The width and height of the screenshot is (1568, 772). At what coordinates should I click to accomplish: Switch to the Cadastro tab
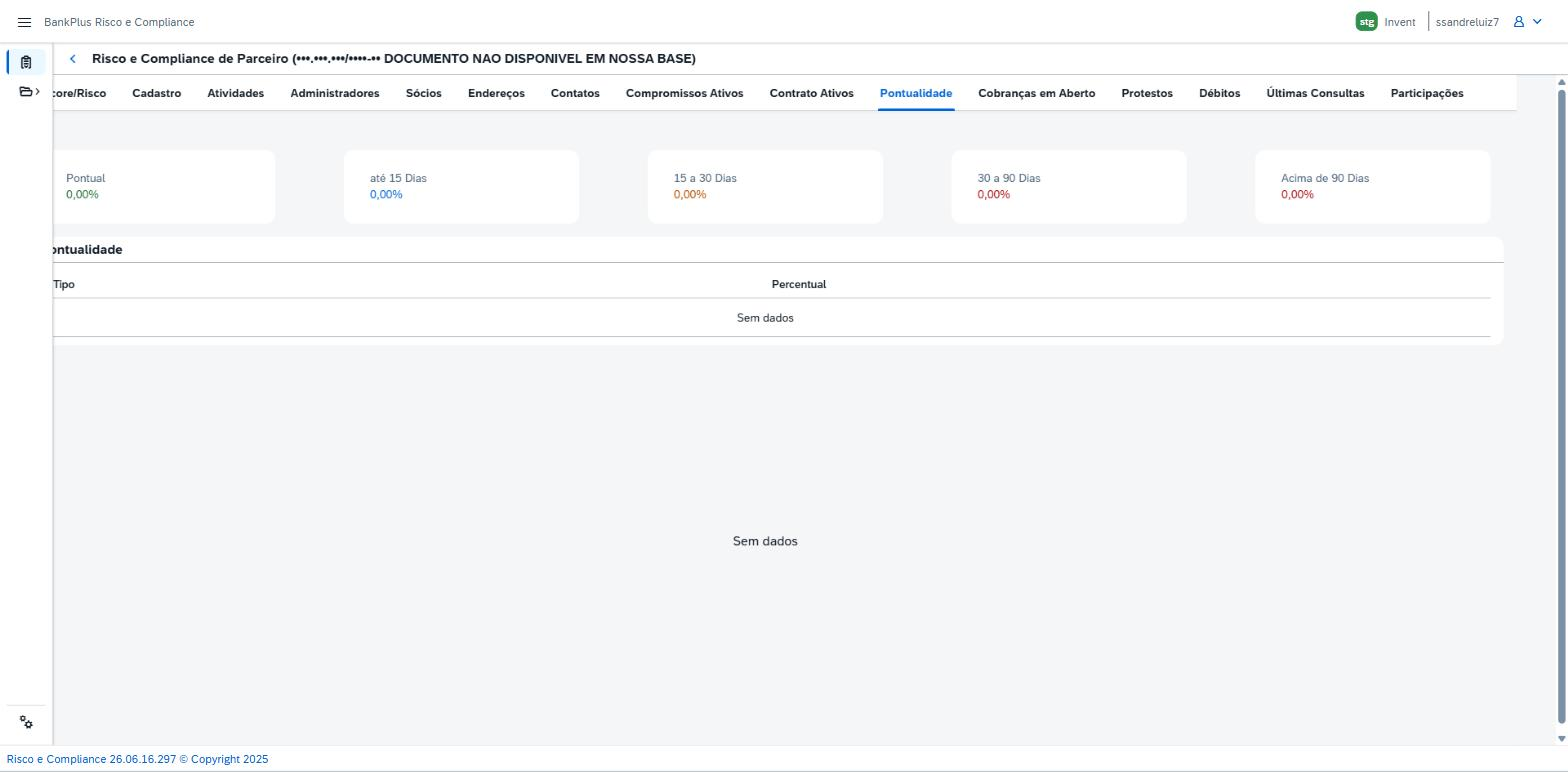(x=156, y=93)
